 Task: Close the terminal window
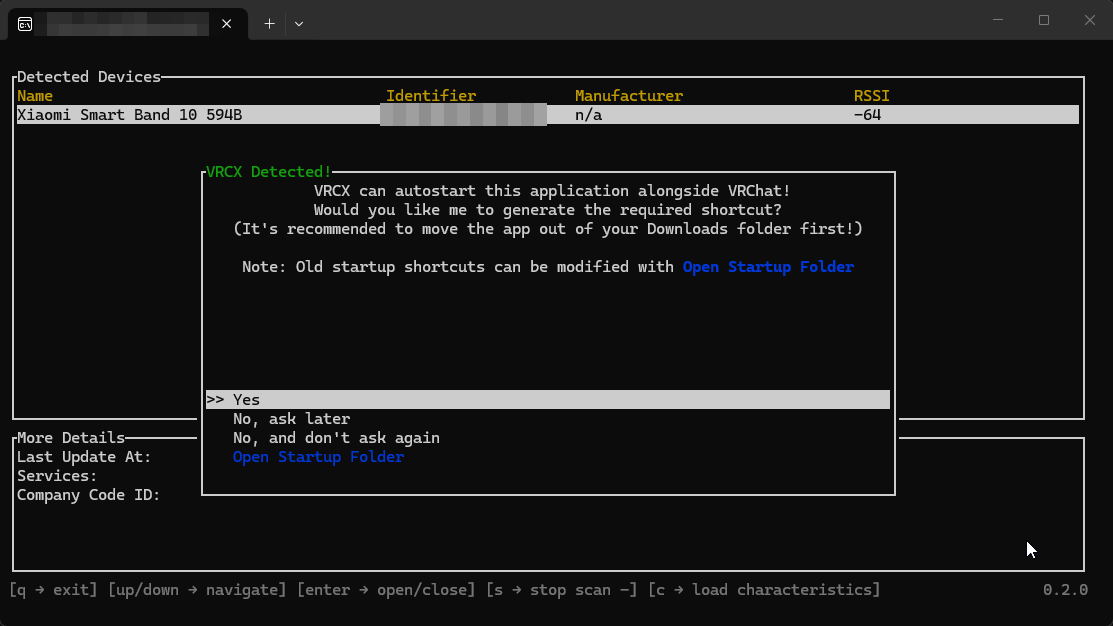[x=1090, y=21]
